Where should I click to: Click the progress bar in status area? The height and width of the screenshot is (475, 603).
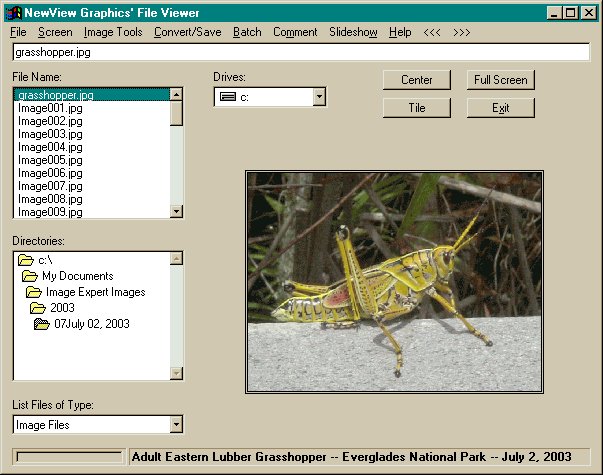[x=69, y=457]
